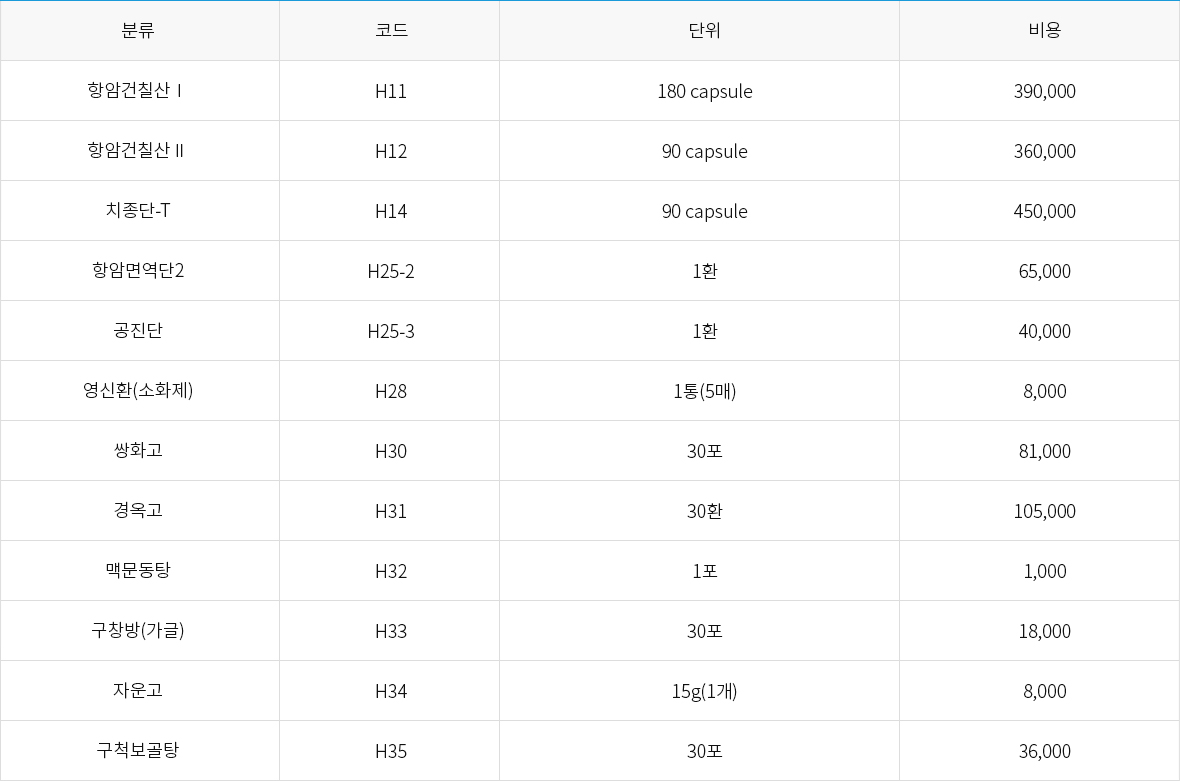Select the 구척보골탕 name cell

click(x=138, y=751)
